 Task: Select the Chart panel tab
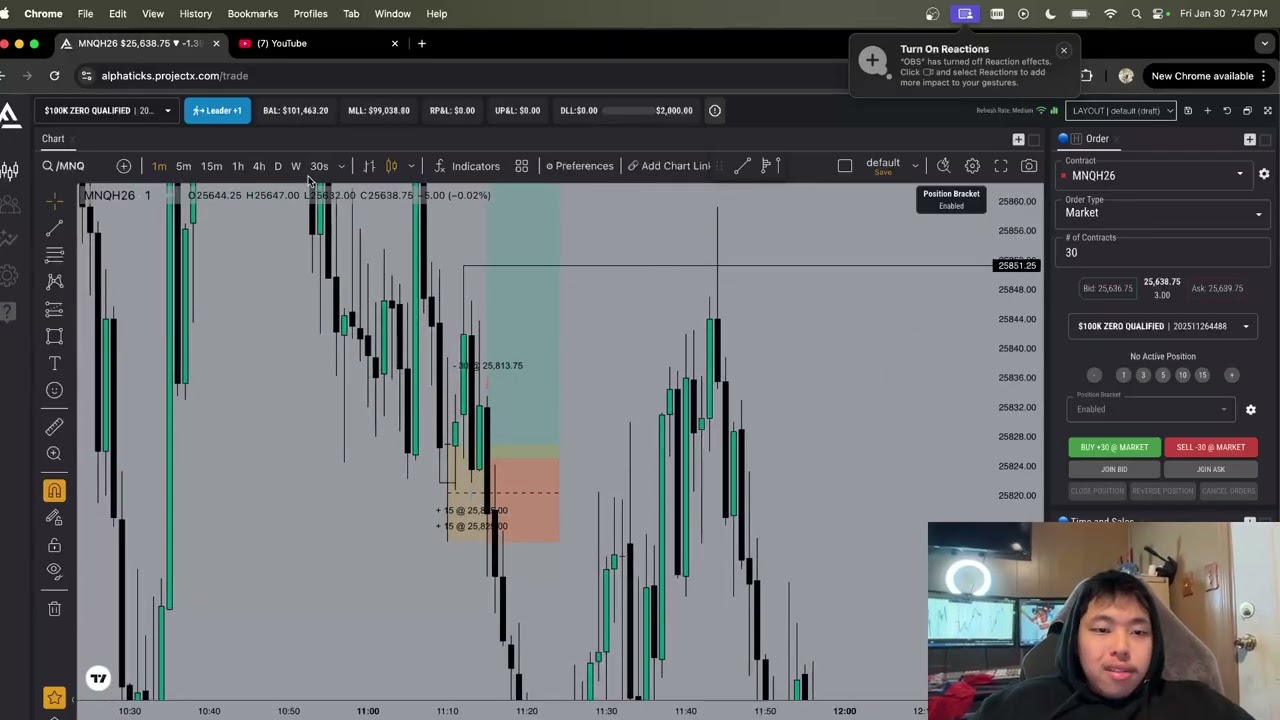click(53, 139)
